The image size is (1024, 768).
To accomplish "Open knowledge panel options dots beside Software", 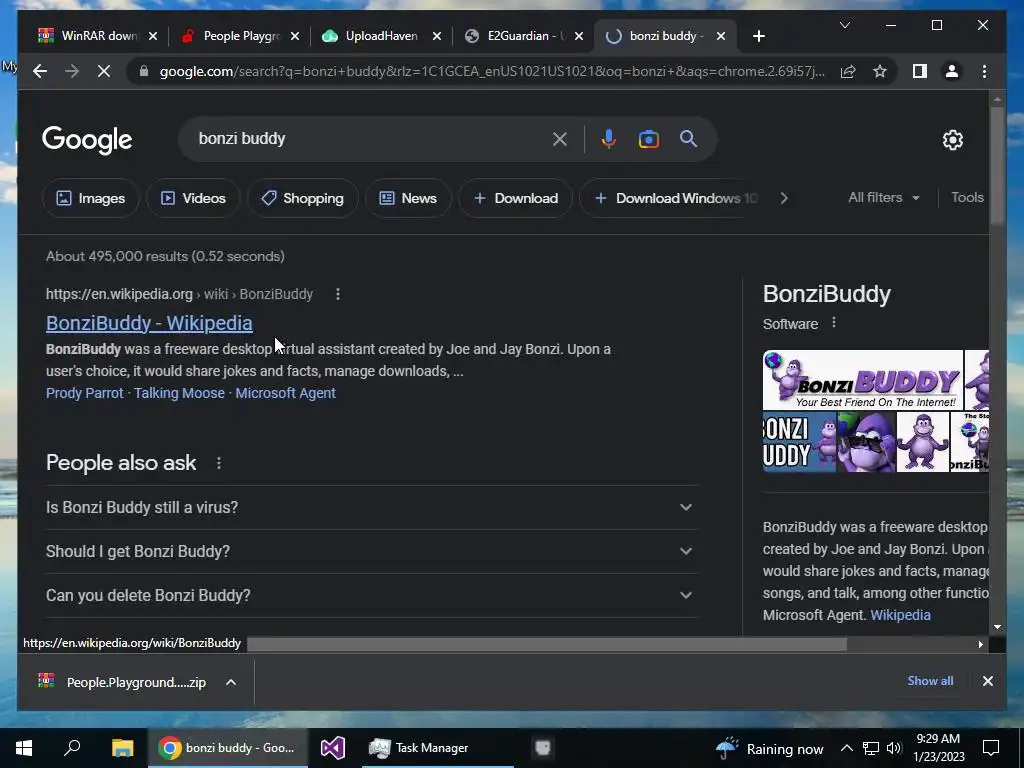I will click(x=833, y=323).
